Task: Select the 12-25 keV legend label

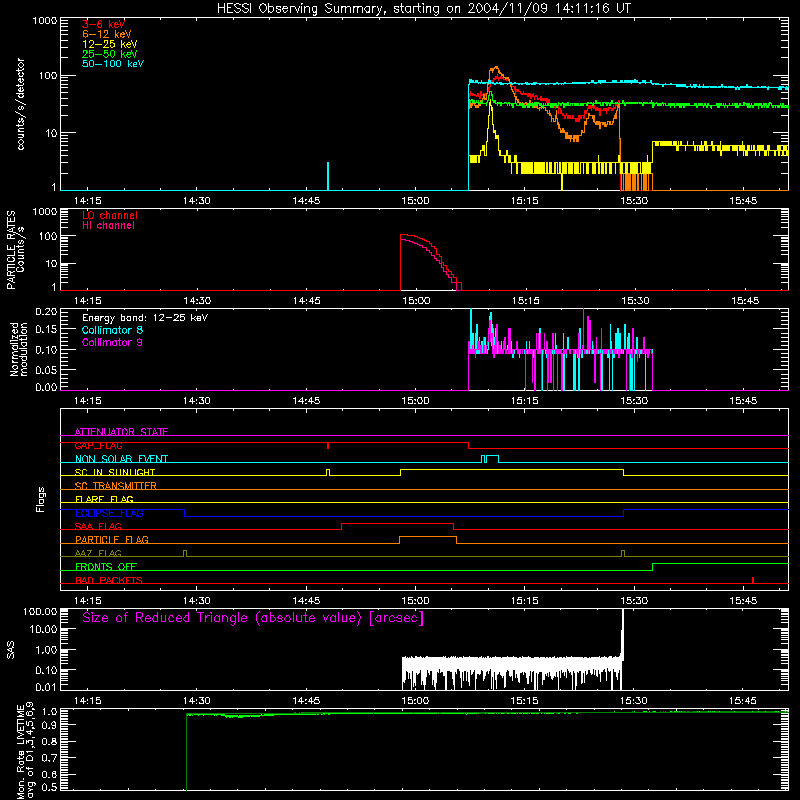Action: 110,44
